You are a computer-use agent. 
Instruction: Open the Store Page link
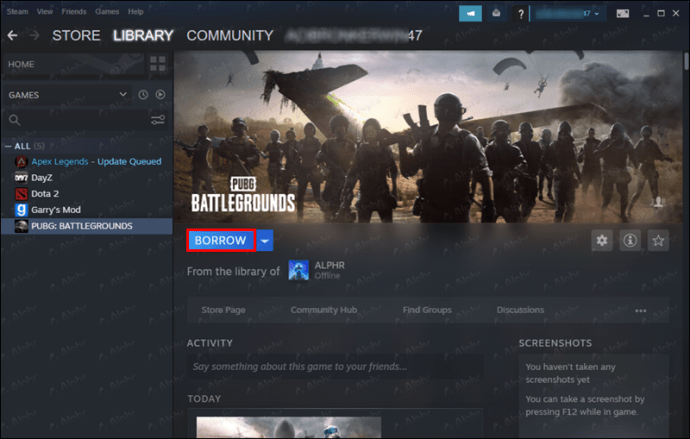tap(223, 310)
